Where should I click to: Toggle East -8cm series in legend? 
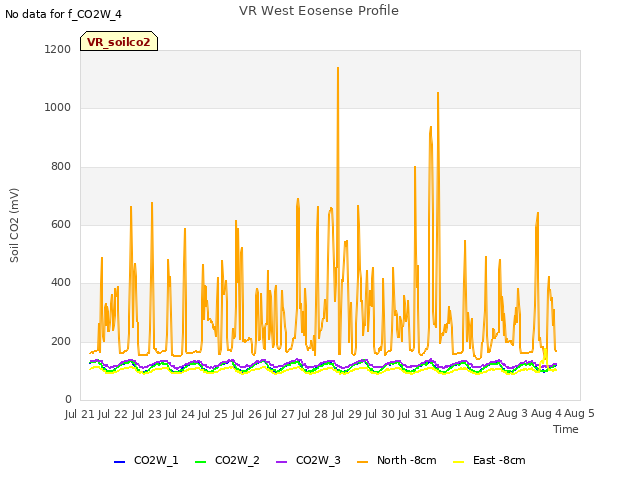[x=489, y=461]
